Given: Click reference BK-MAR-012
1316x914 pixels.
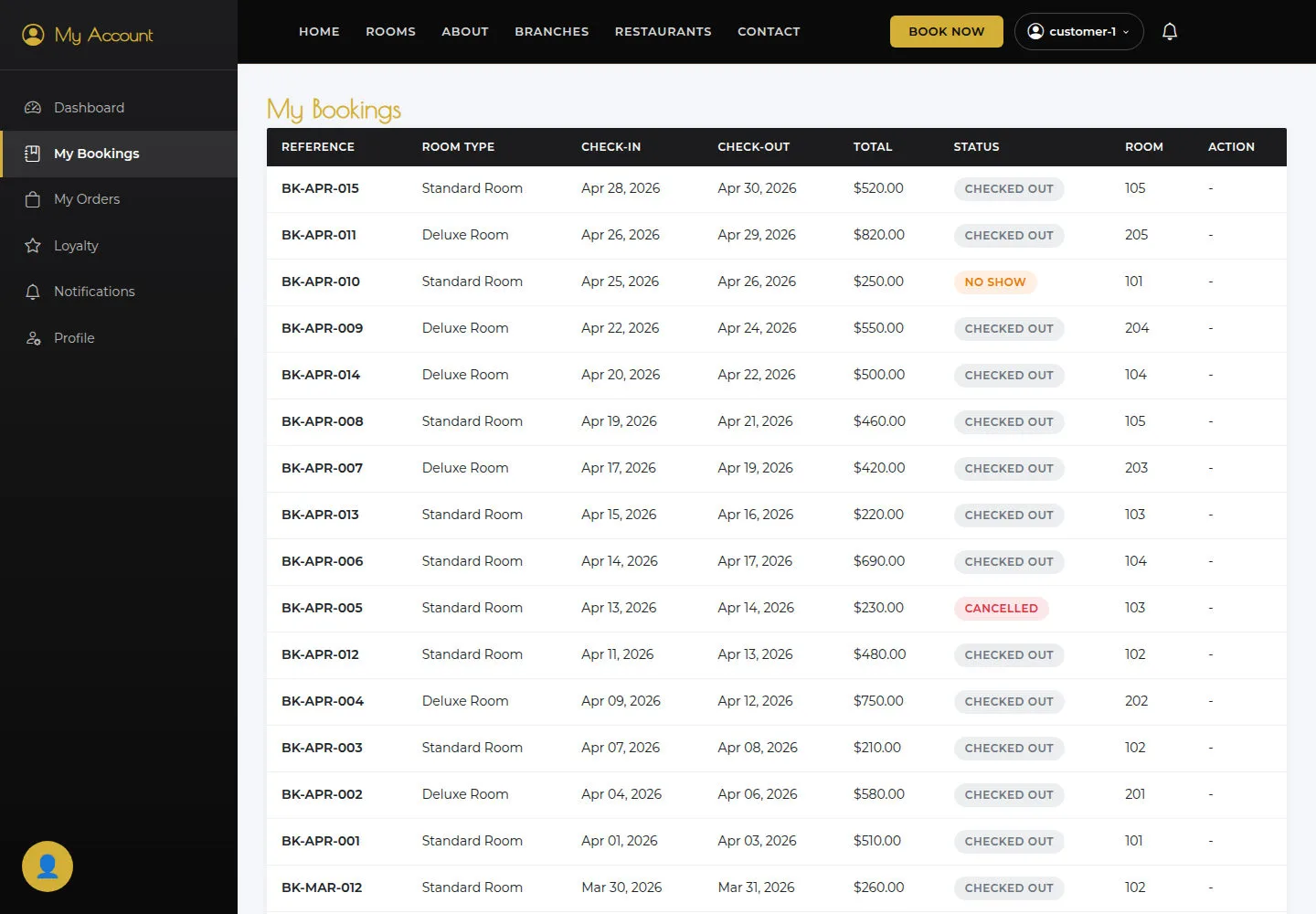Looking at the screenshot, I should pyautogui.click(x=322, y=887).
